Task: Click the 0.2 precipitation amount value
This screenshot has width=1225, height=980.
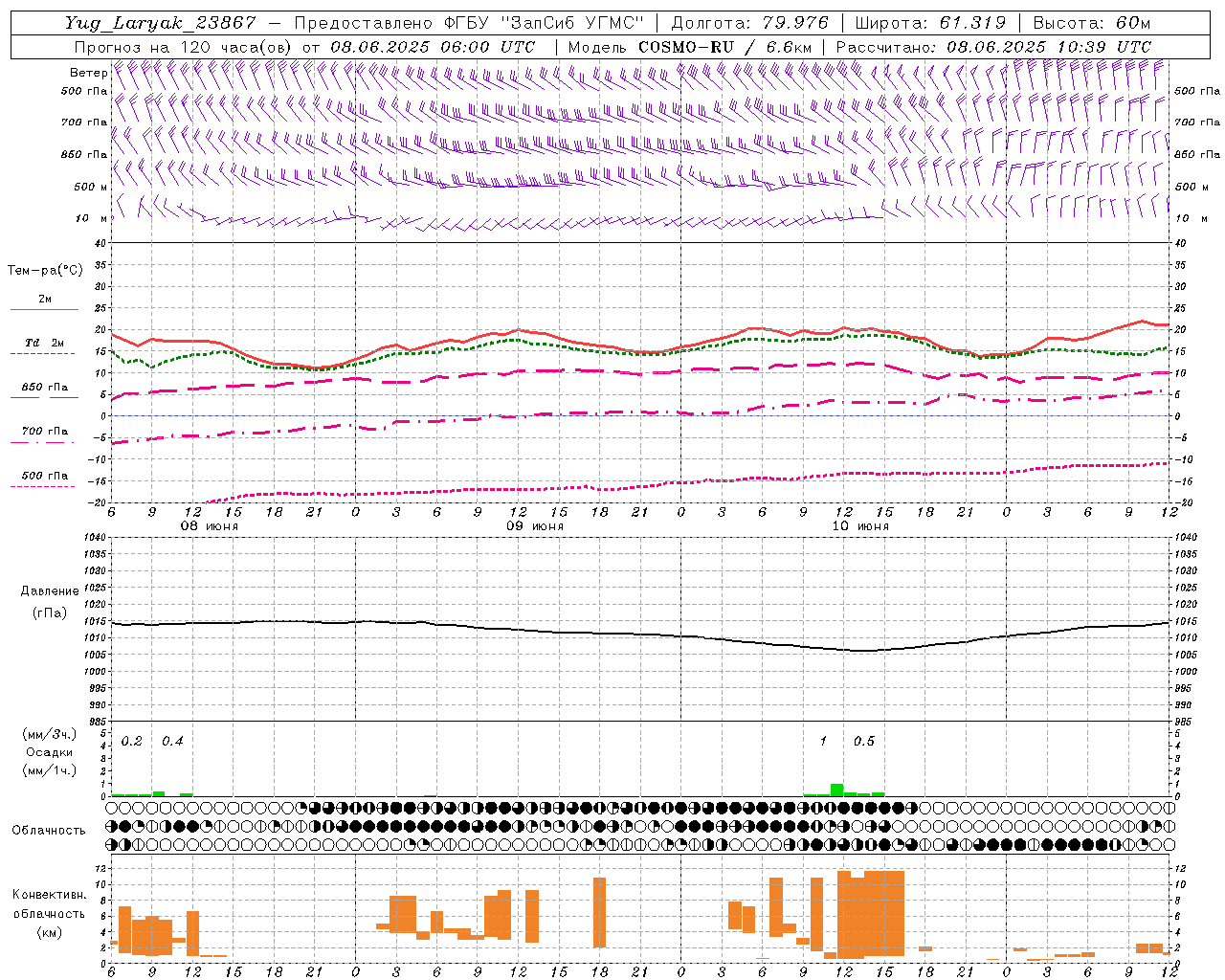Action: (x=132, y=742)
